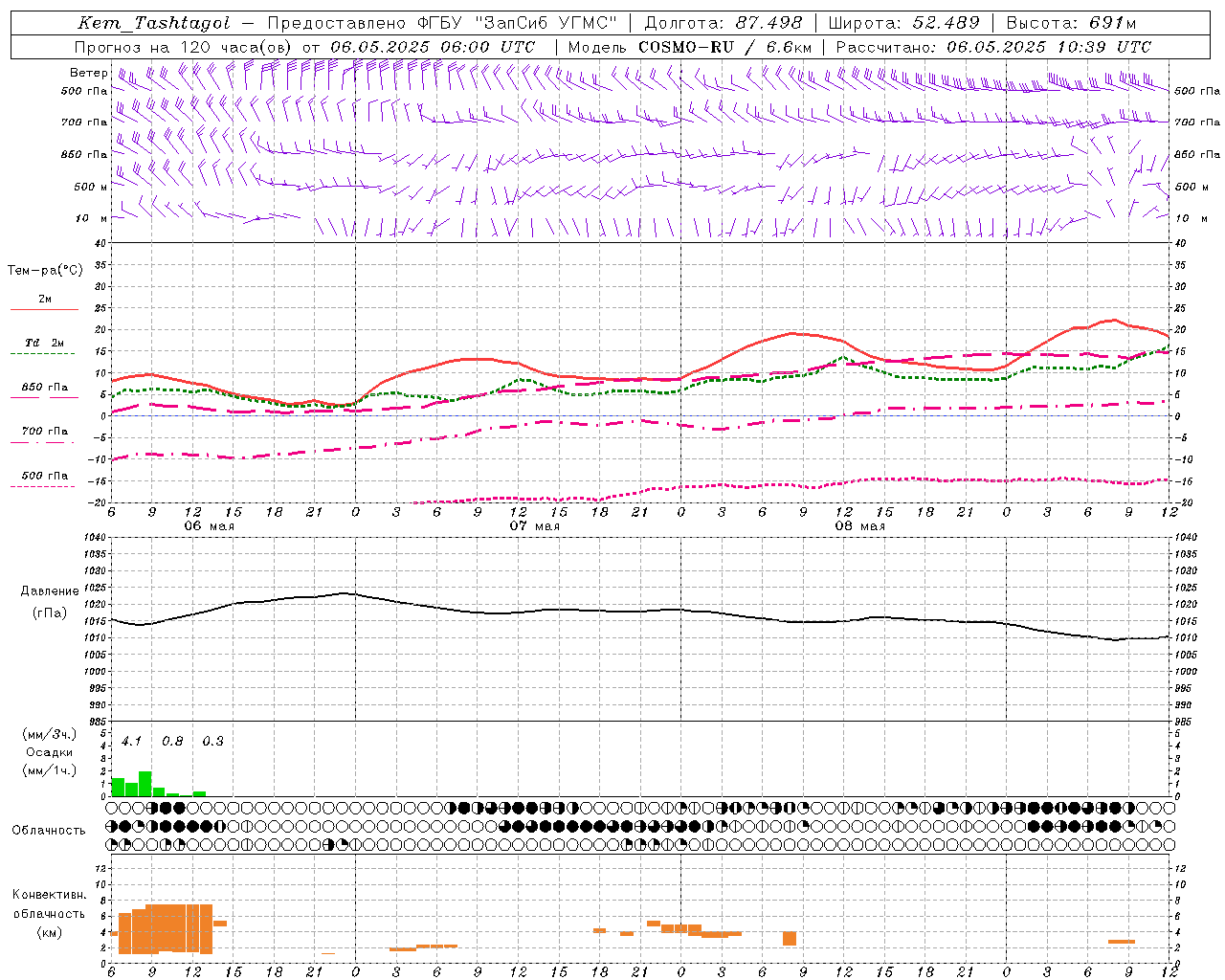Click the 0.8 precipitation total value

(x=172, y=741)
